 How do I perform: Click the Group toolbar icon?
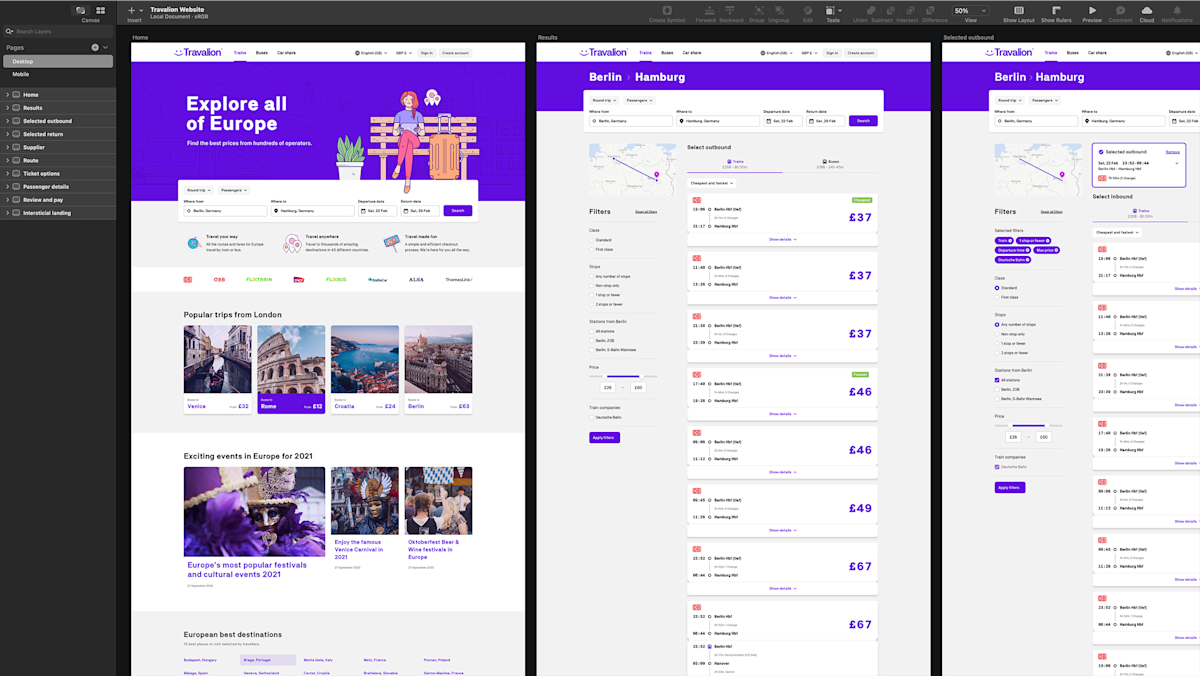click(757, 10)
